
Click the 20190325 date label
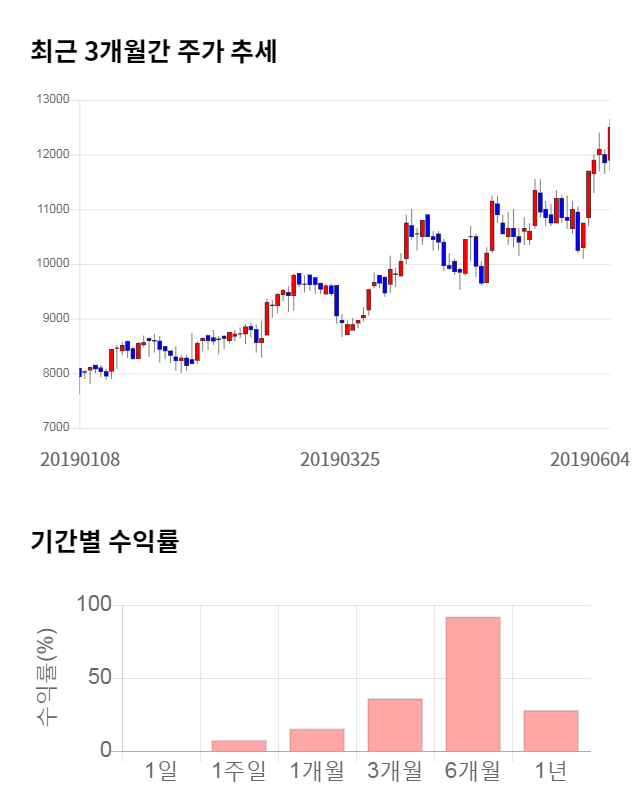coord(340,460)
